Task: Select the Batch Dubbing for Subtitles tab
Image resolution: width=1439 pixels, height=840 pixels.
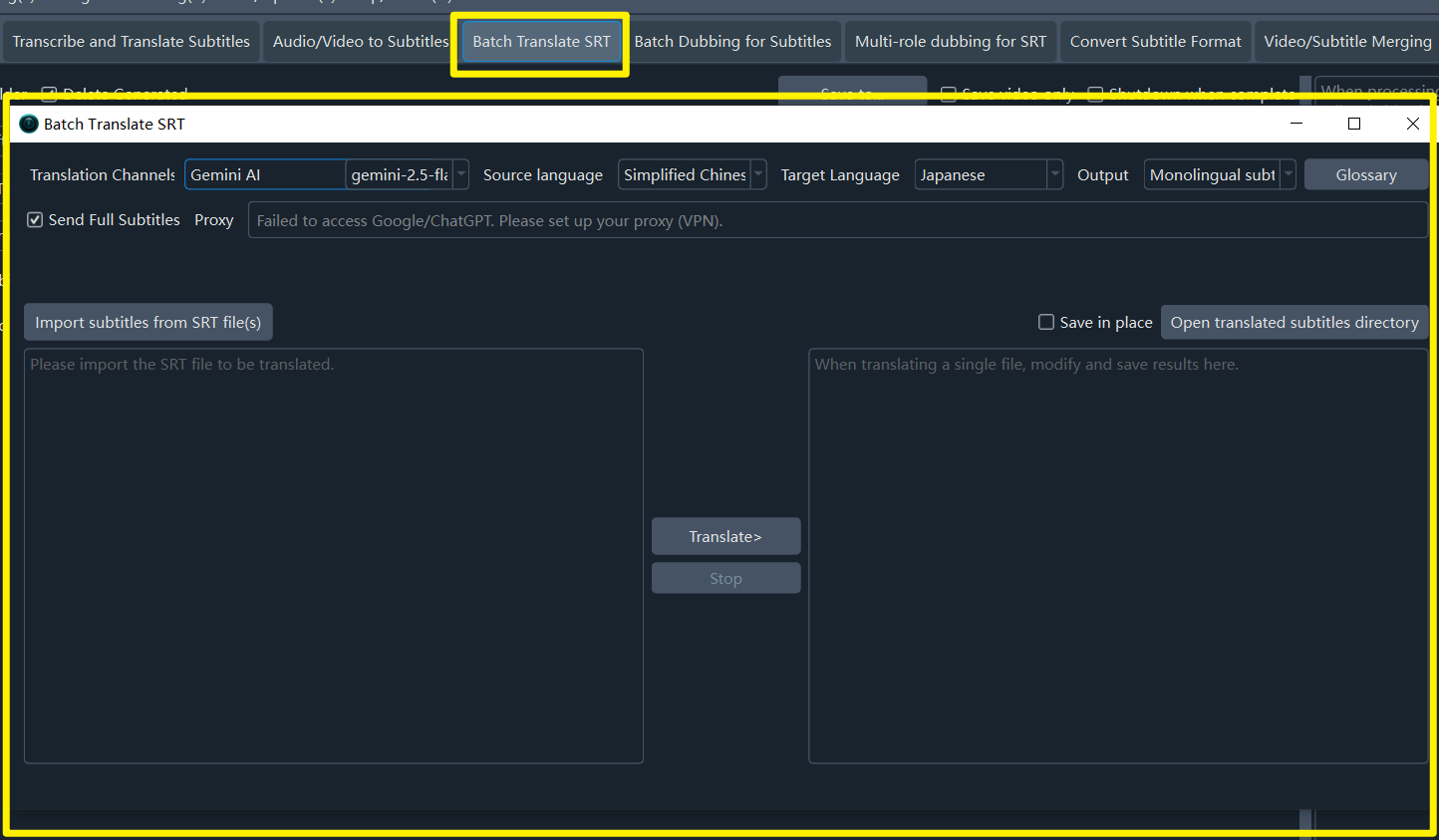Action: [732, 42]
